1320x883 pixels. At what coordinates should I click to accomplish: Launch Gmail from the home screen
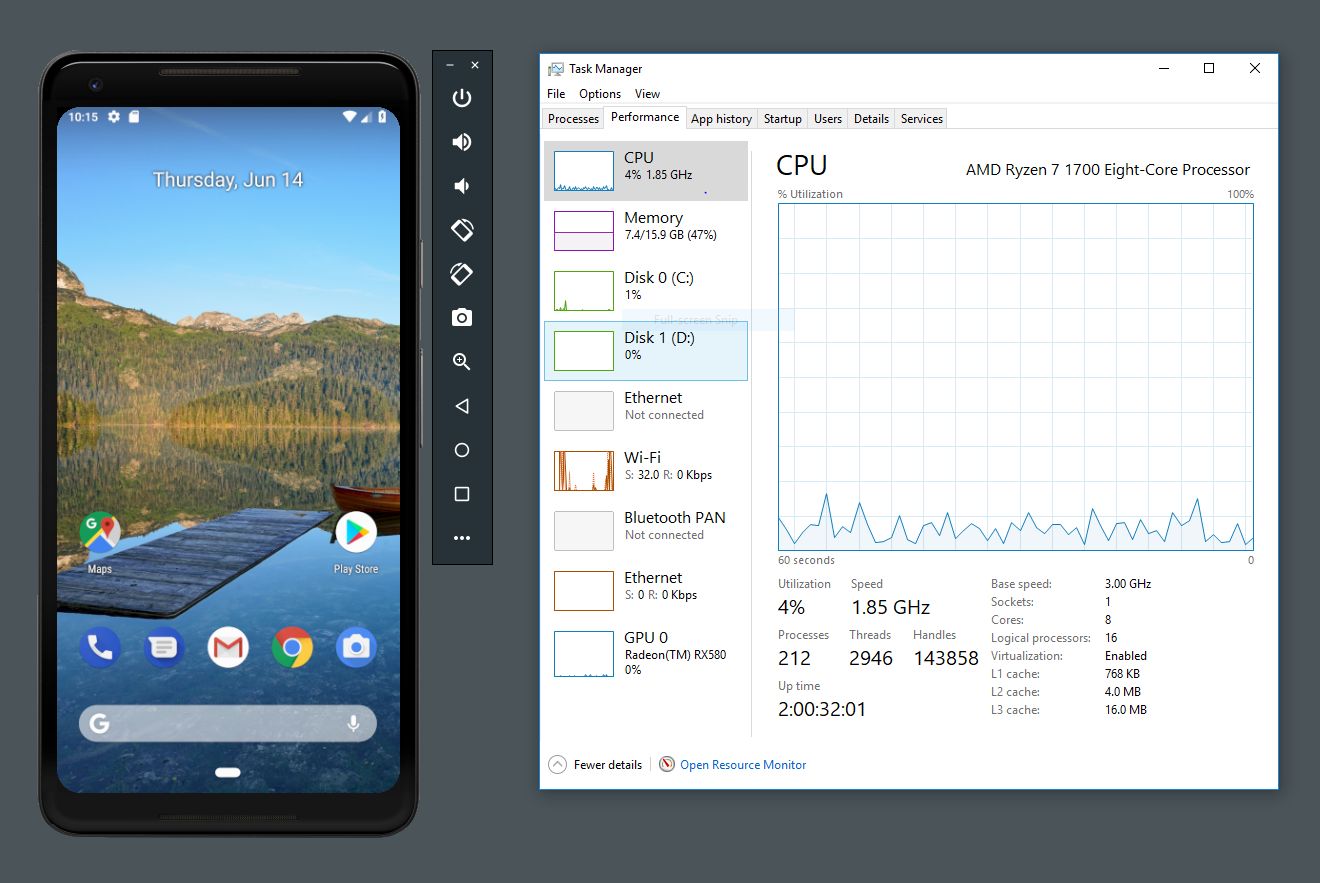227,648
